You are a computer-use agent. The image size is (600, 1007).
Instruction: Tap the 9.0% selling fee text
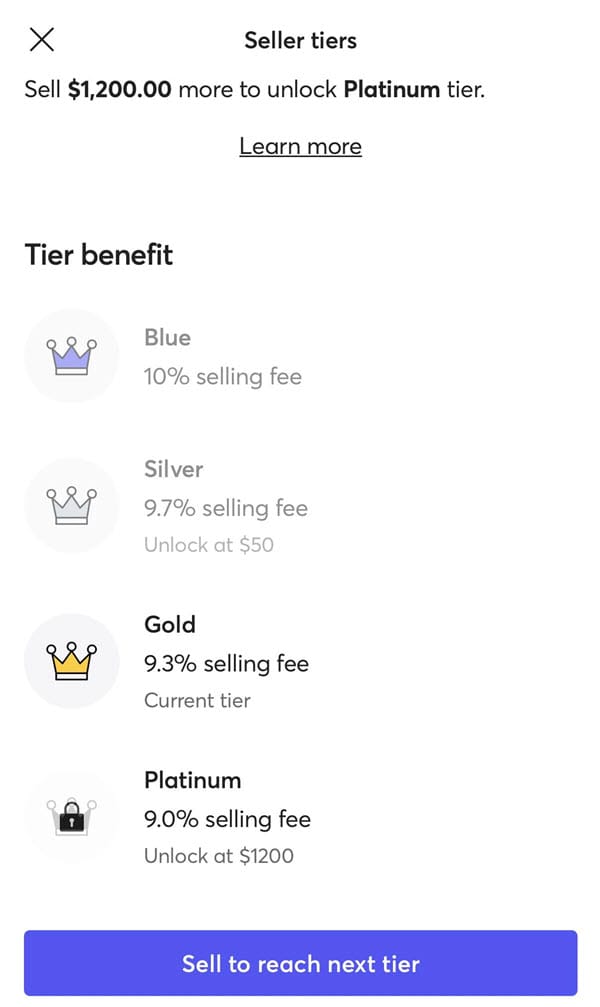227,820
